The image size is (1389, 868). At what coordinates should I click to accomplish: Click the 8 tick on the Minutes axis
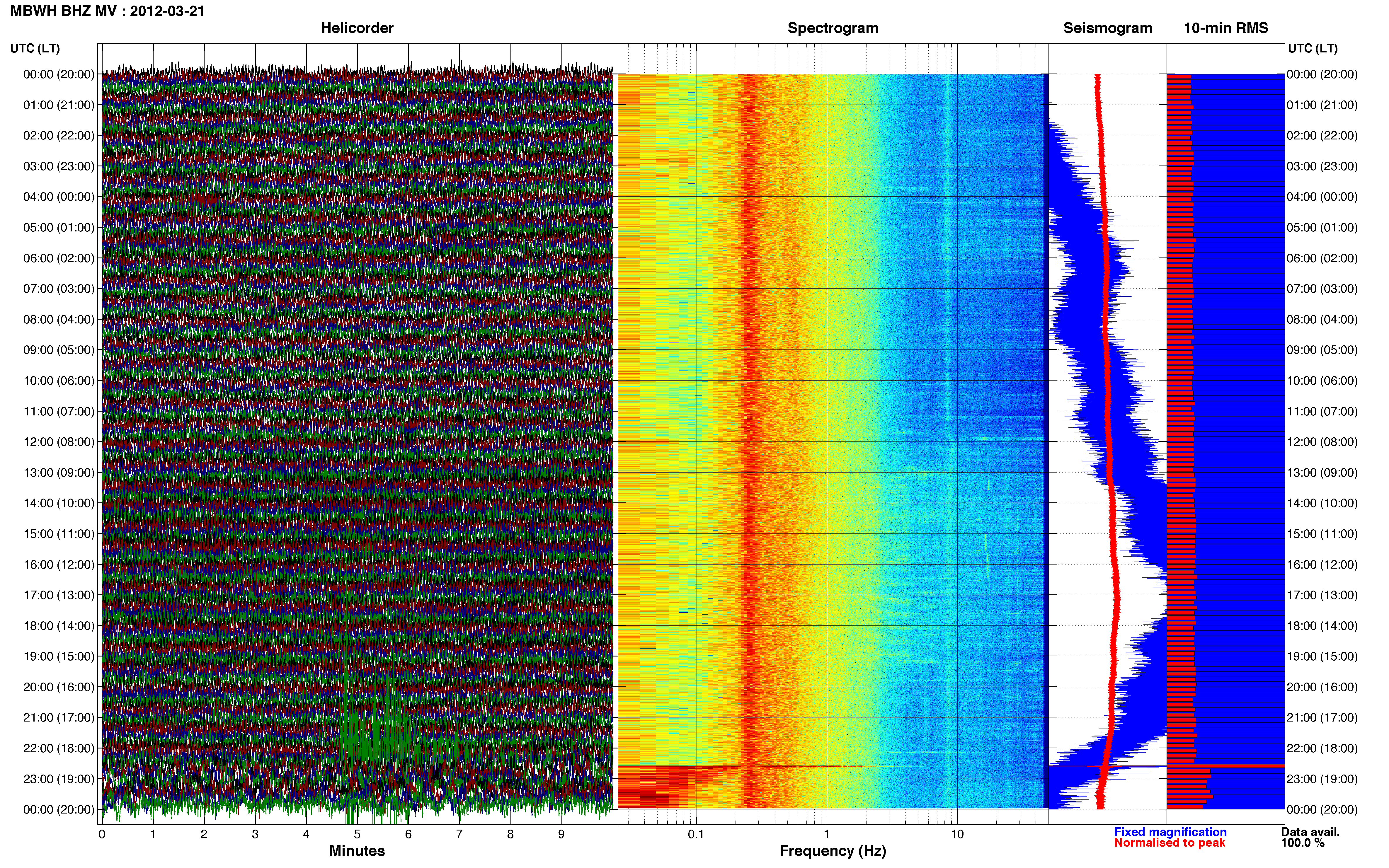point(510,835)
